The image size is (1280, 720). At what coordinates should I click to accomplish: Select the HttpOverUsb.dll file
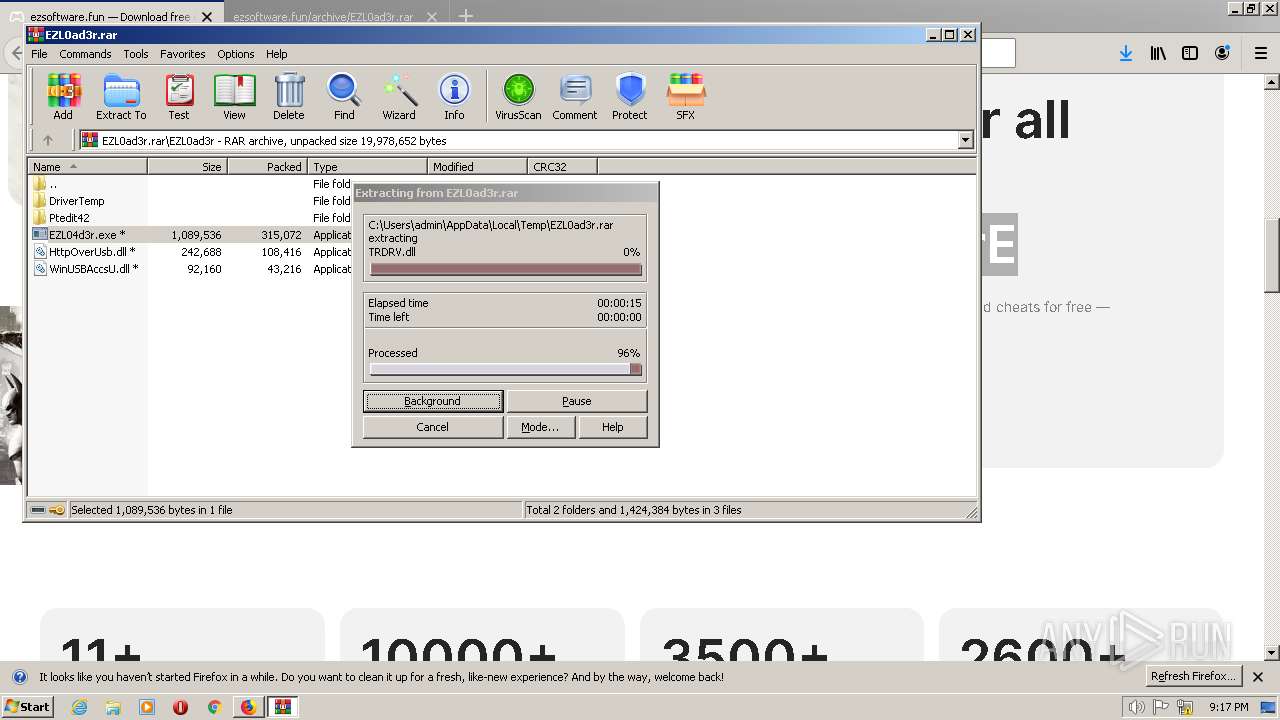point(91,252)
